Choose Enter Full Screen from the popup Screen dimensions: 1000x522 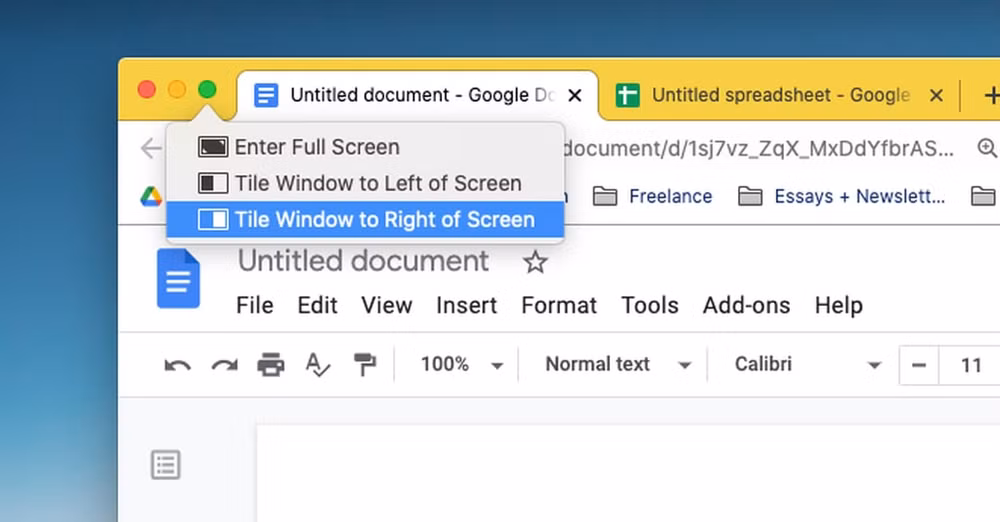[x=365, y=147]
